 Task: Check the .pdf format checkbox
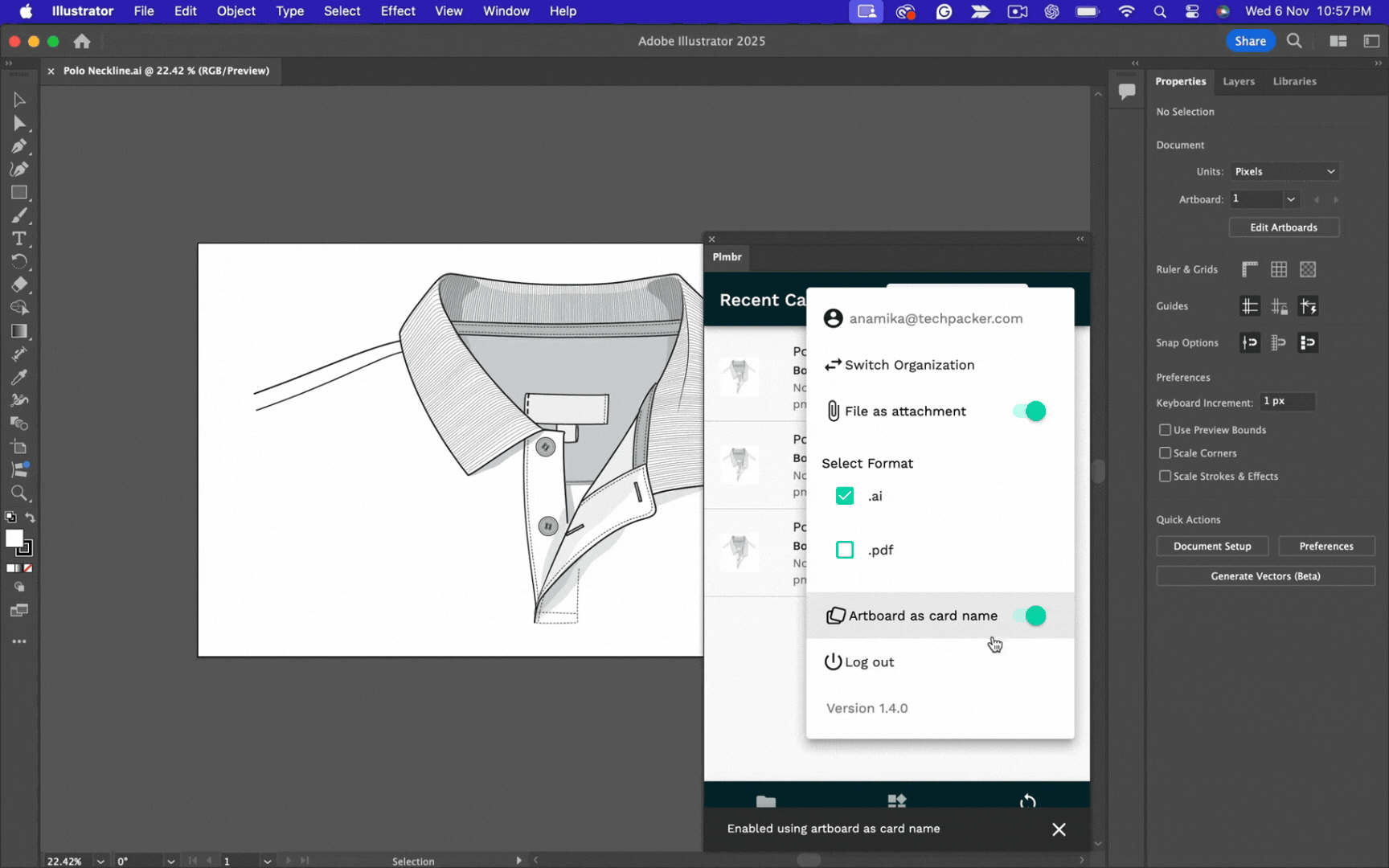click(845, 550)
